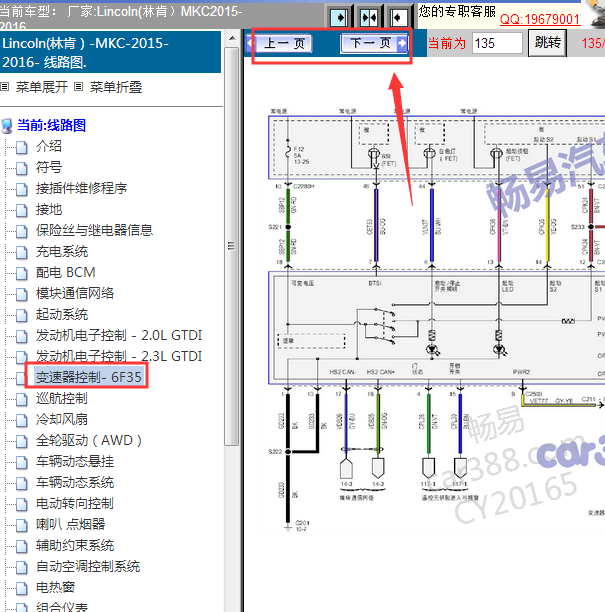Expand all menus with 菜单展开
Screen dimensions: 605x612
(41, 87)
